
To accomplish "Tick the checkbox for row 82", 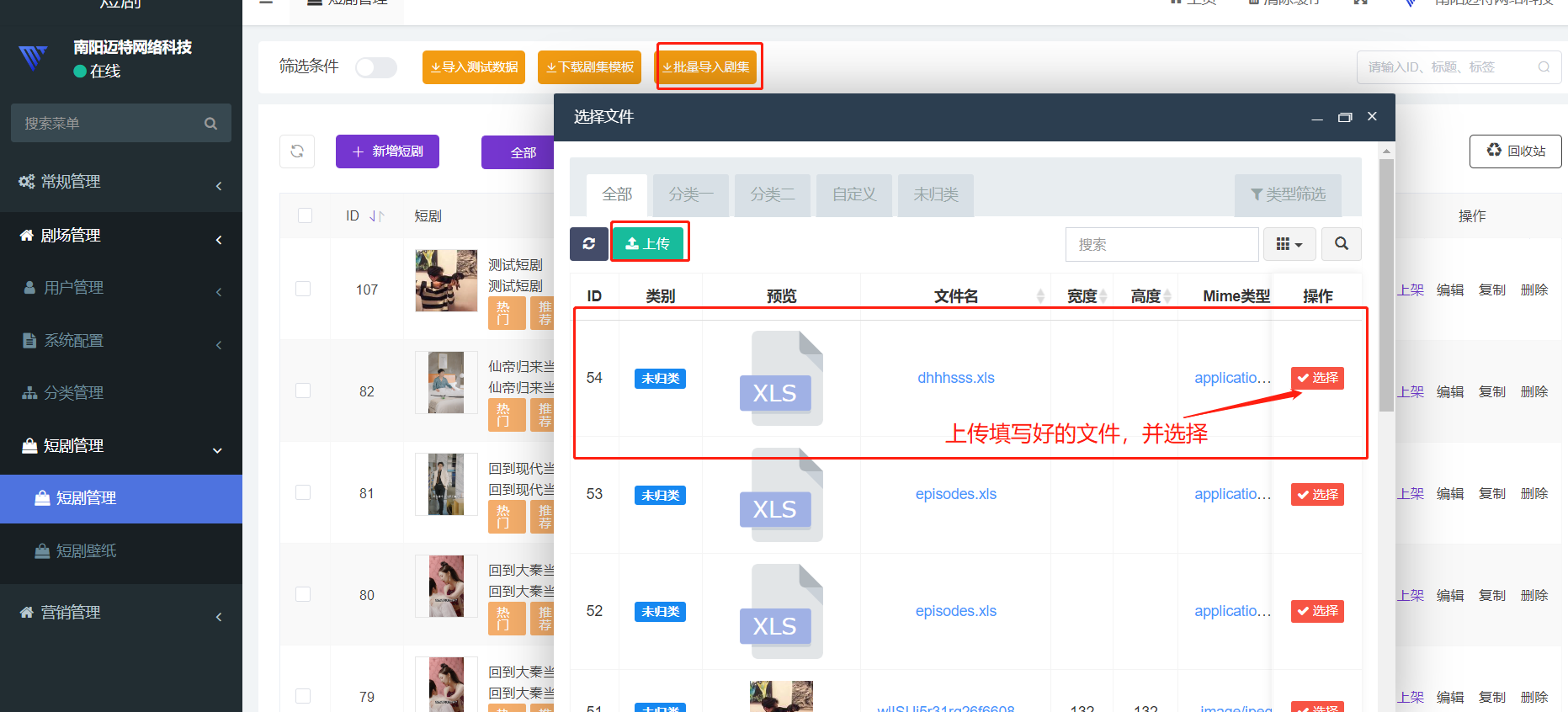I will 303,391.
